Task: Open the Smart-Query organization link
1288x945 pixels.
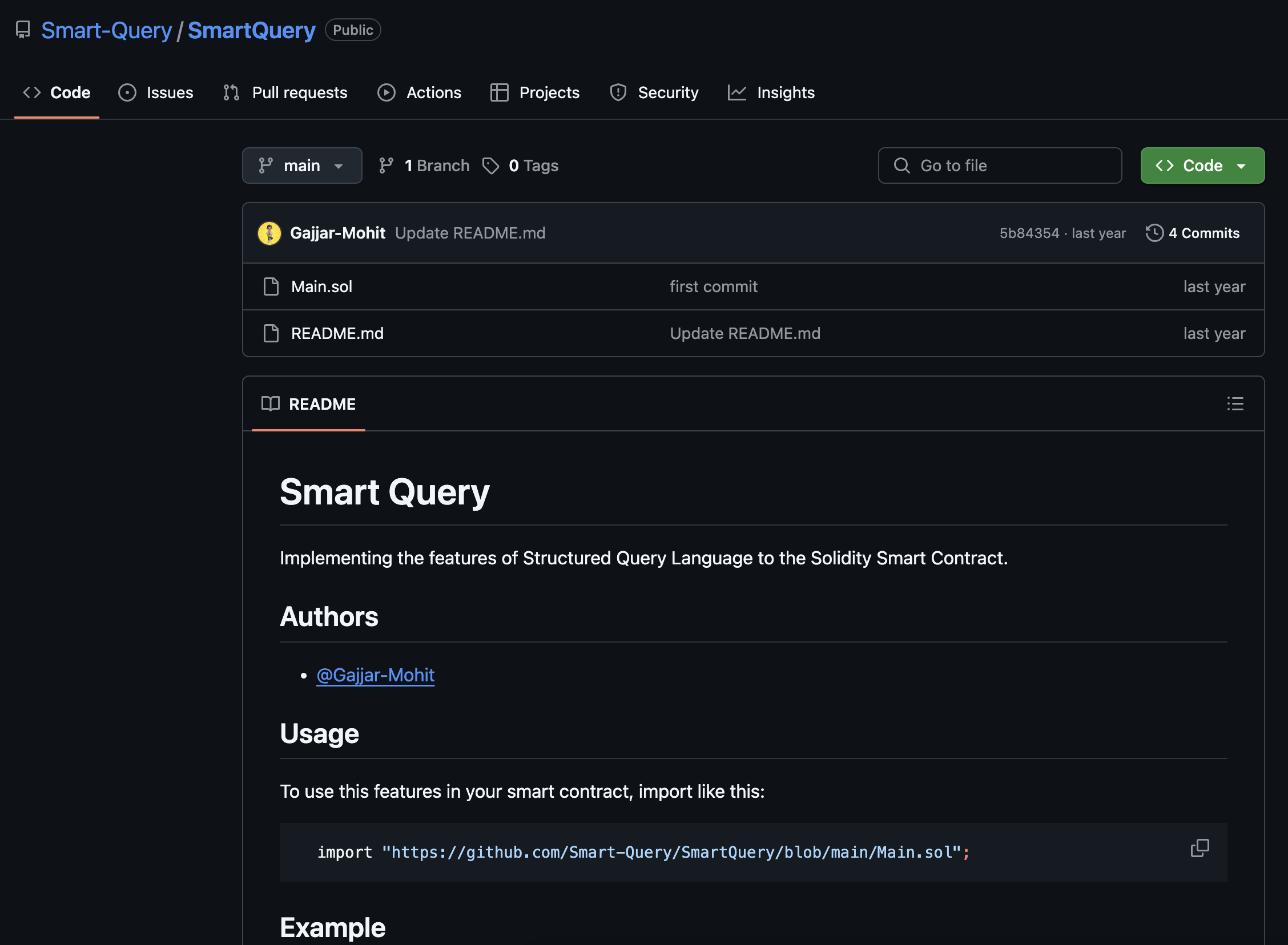Action: coord(106,30)
